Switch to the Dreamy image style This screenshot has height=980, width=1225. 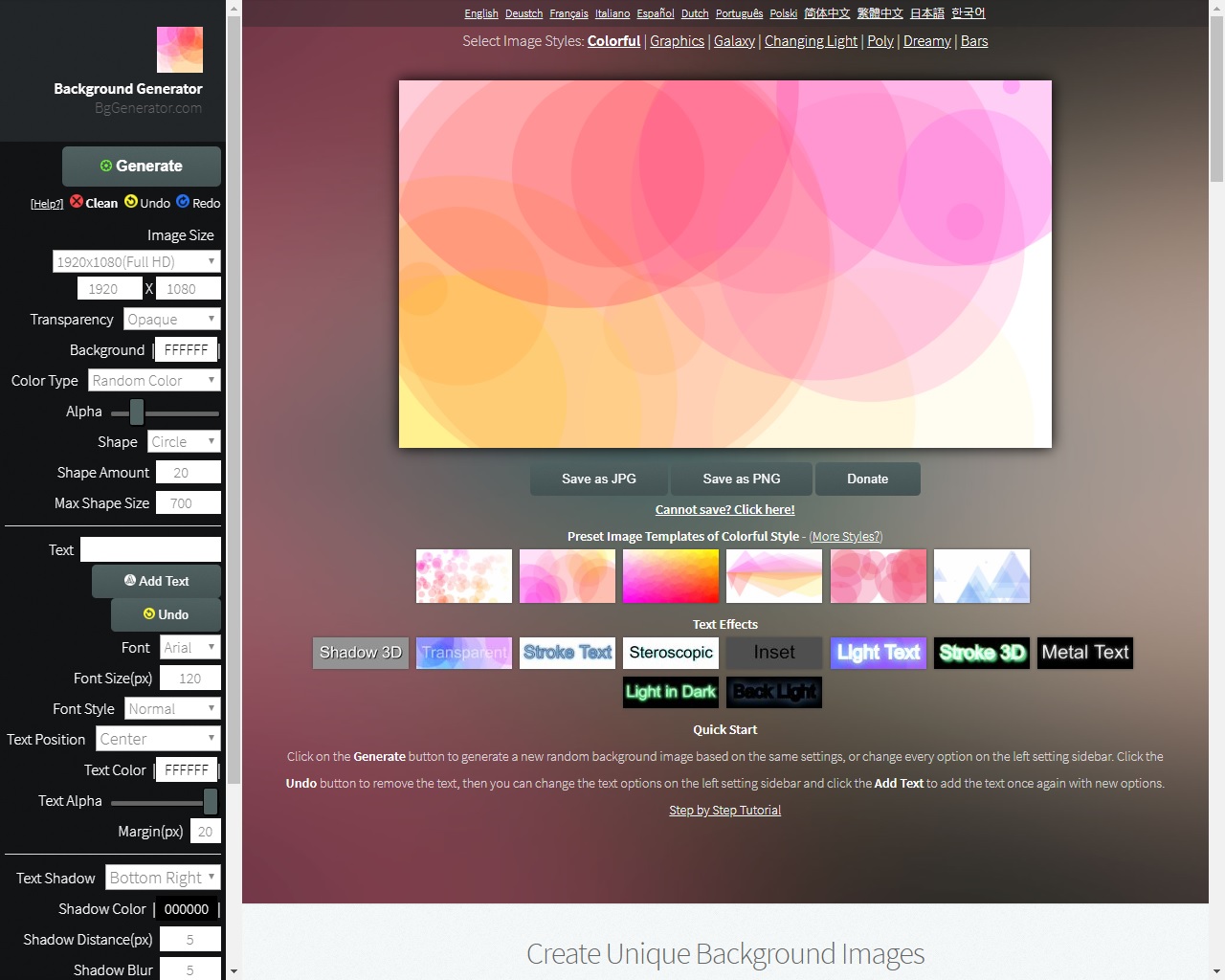[x=926, y=41]
